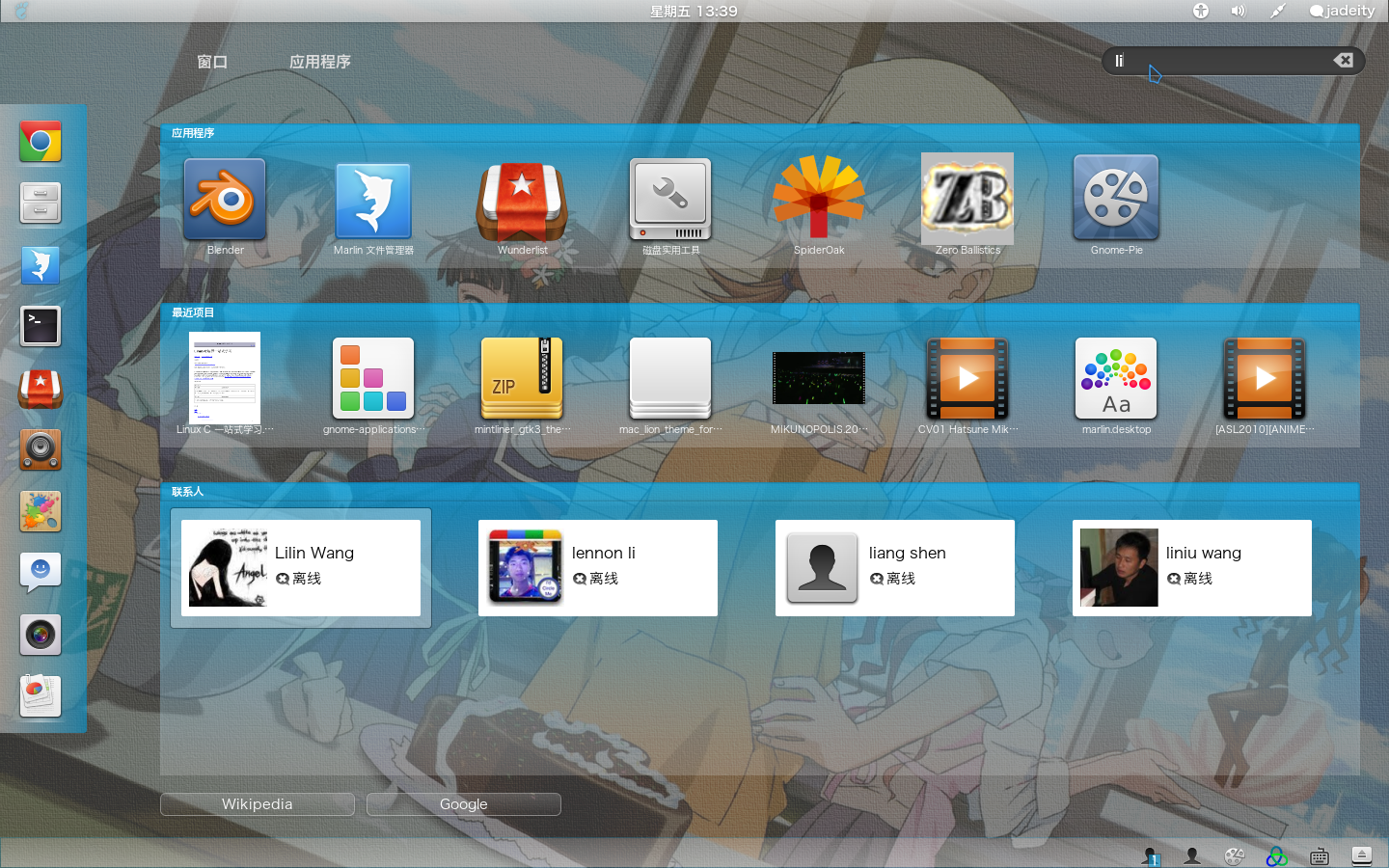Open the file cabinet icon in dock

click(41, 203)
